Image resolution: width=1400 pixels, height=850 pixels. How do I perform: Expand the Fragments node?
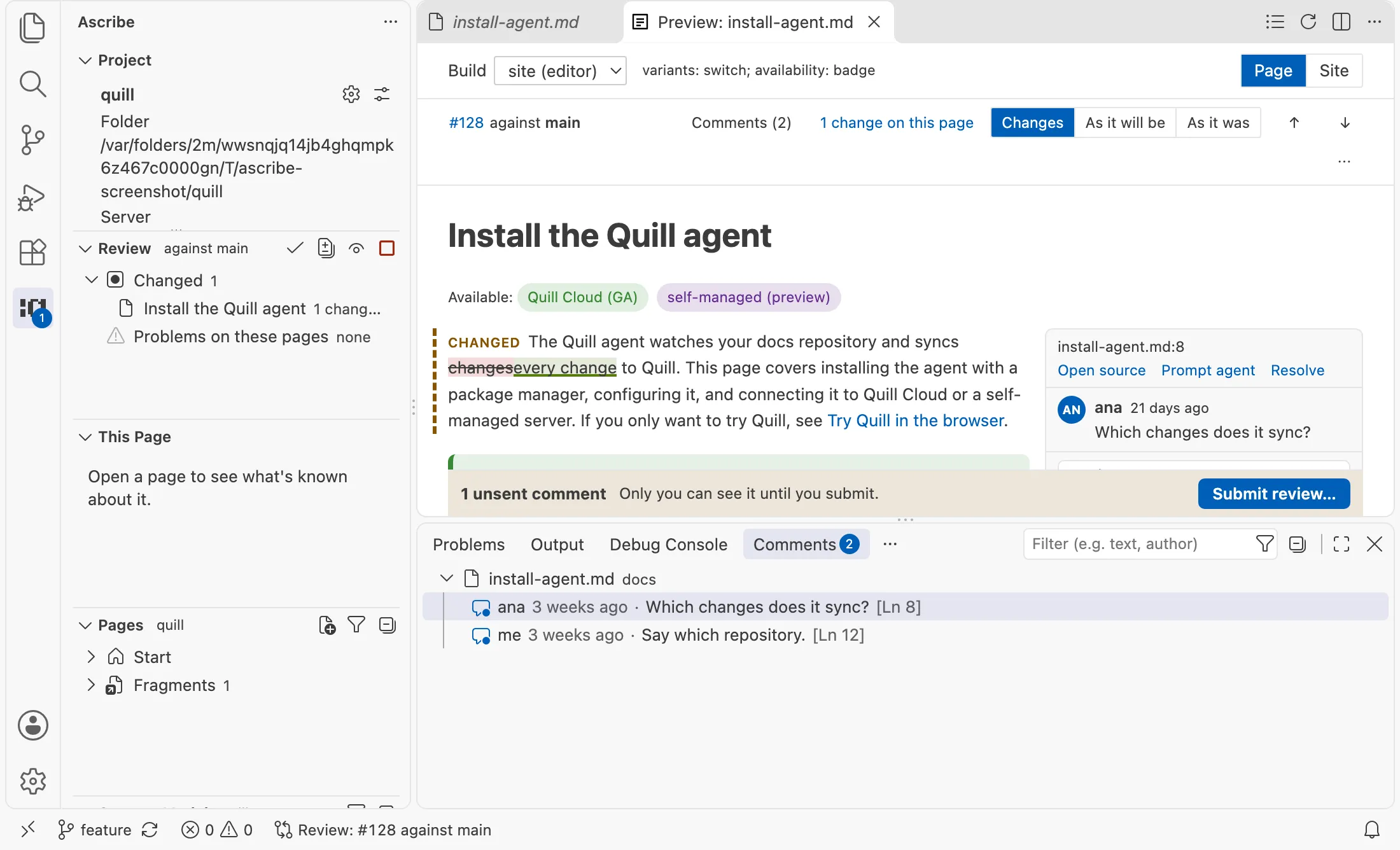pos(91,685)
